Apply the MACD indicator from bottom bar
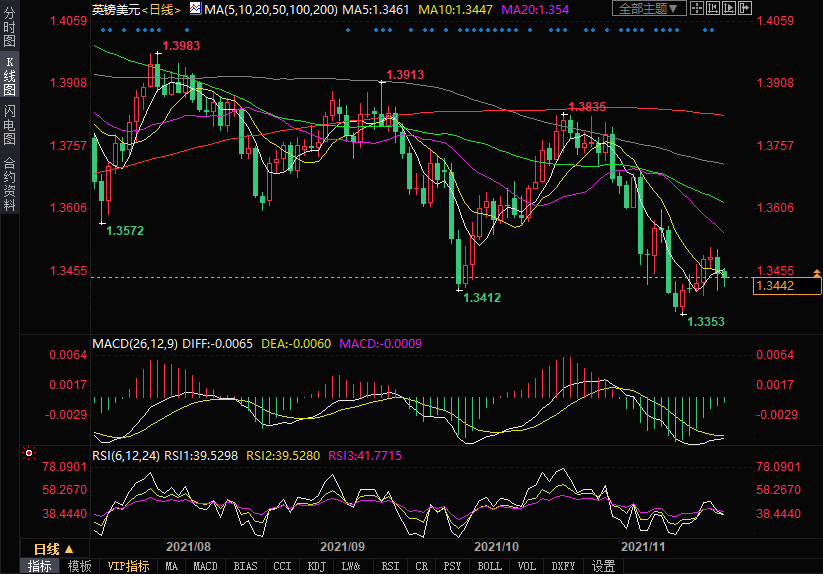The image size is (823, 574). 205,566
